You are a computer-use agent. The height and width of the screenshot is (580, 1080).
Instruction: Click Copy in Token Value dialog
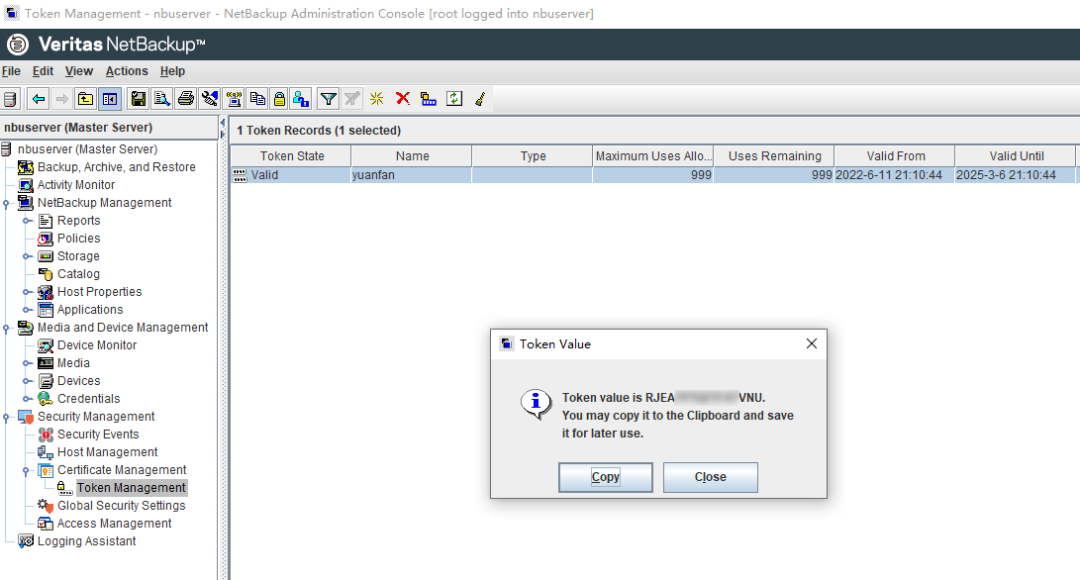605,477
